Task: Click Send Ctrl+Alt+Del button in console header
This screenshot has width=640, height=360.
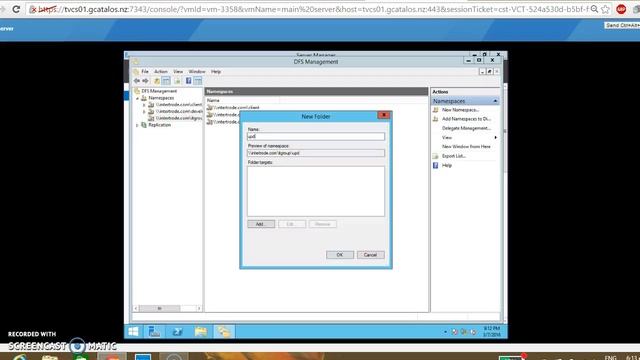Action: click(x=622, y=25)
